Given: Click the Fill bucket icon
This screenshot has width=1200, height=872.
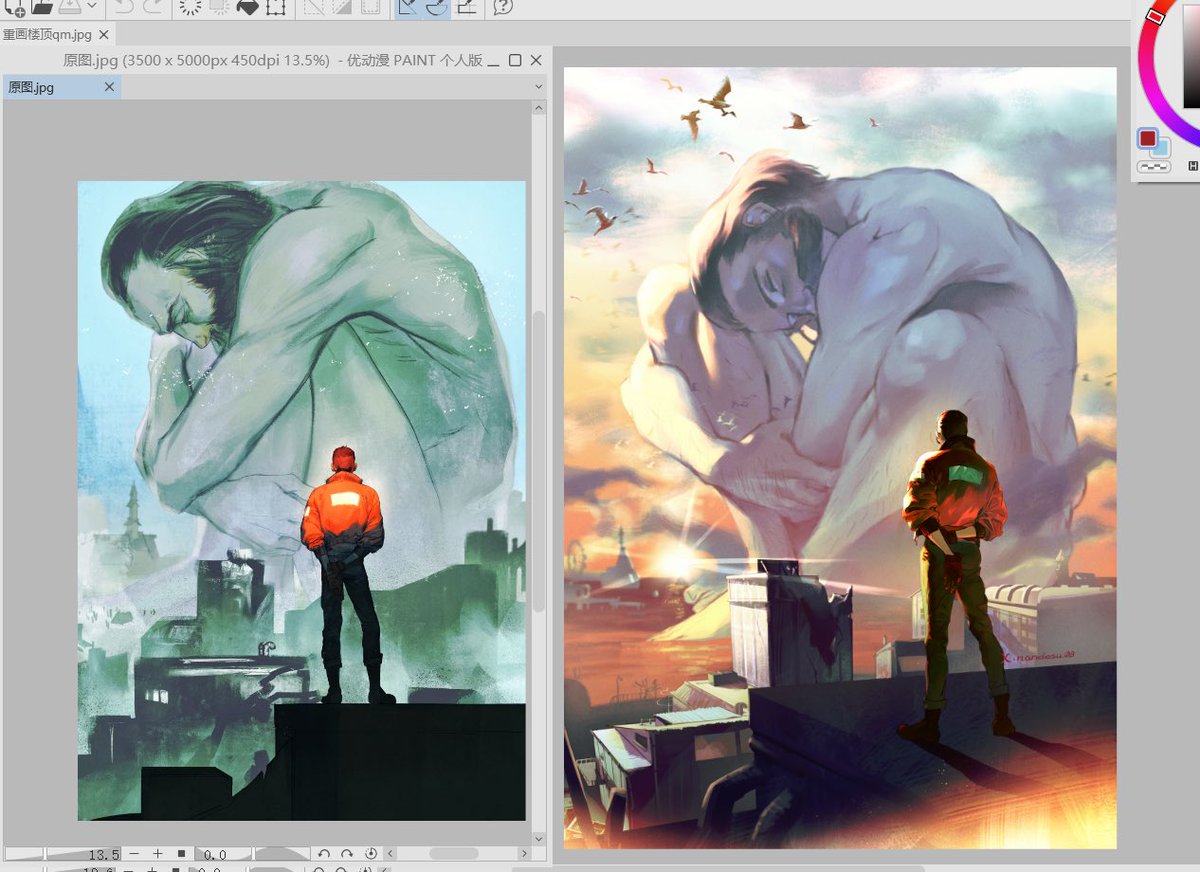Looking at the screenshot, I should point(247,6).
